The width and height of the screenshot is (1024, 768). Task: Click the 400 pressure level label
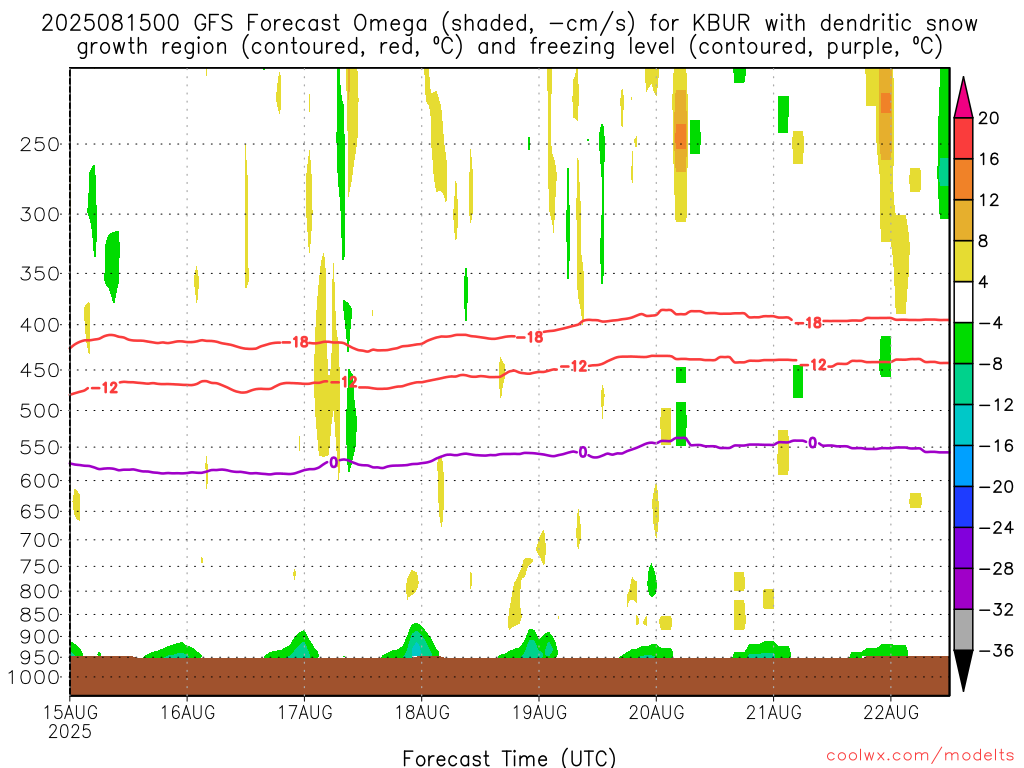(x=40, y=325)
